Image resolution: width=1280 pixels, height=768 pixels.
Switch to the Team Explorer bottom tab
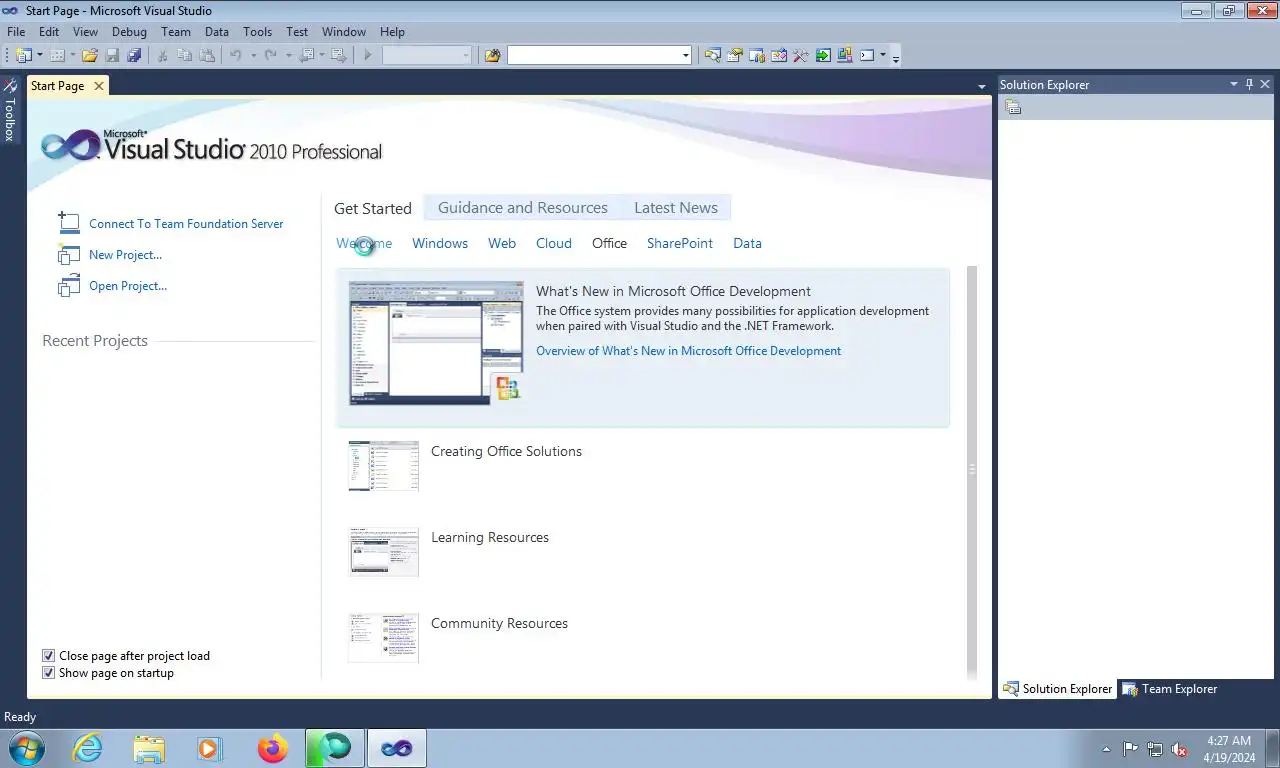click(x=1170, y=689)
